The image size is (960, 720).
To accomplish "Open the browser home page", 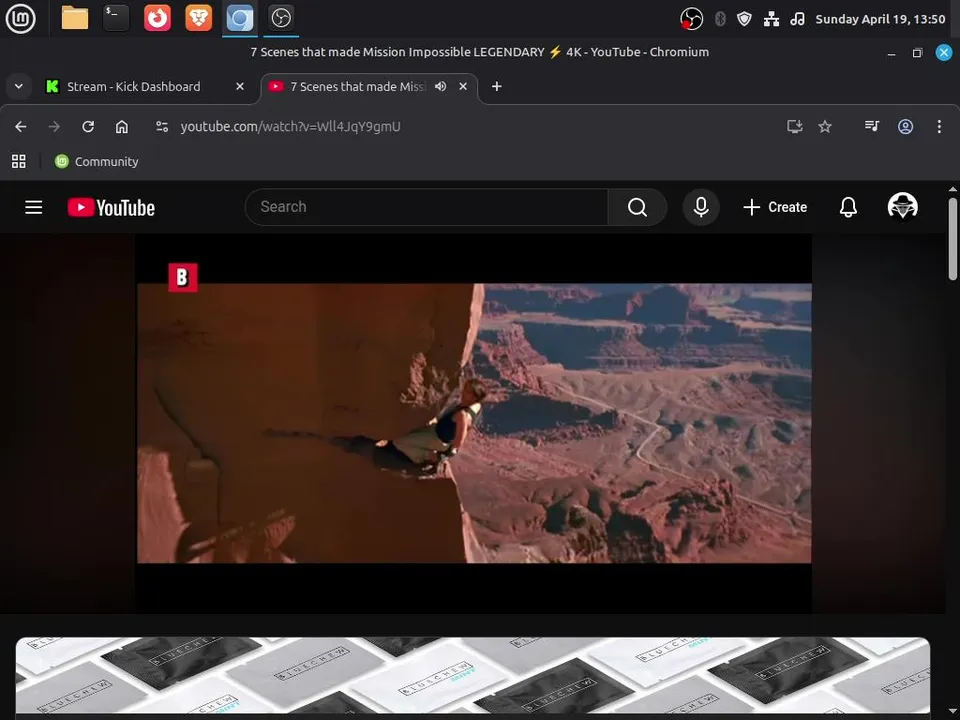I will coord(122,127).
